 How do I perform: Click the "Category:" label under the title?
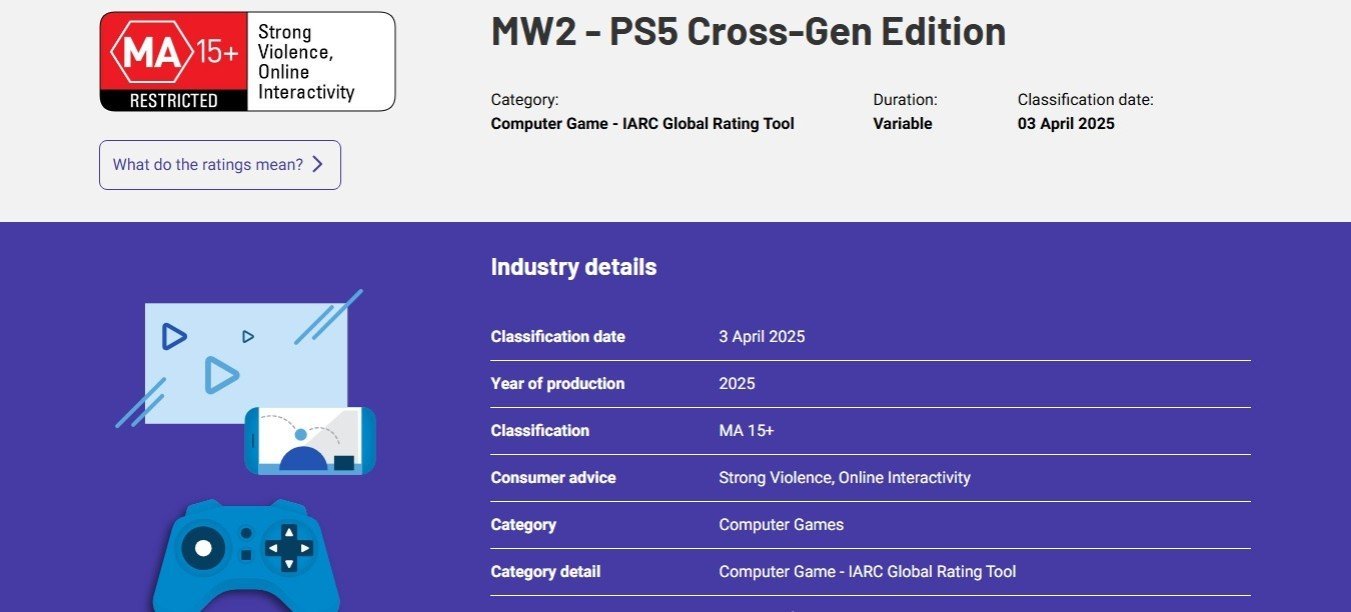525,100
